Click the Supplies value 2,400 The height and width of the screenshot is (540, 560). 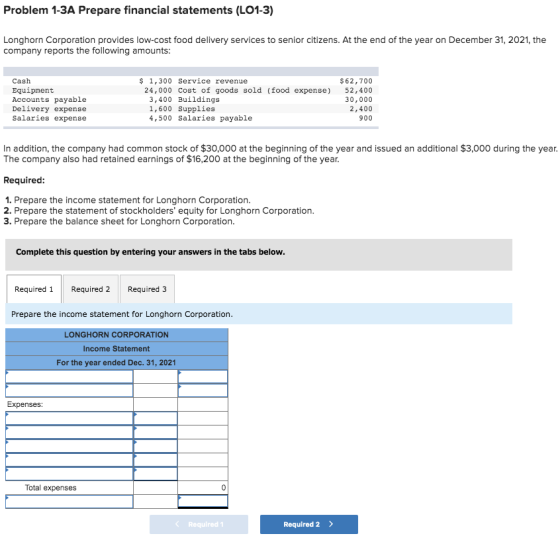(361, 109)
